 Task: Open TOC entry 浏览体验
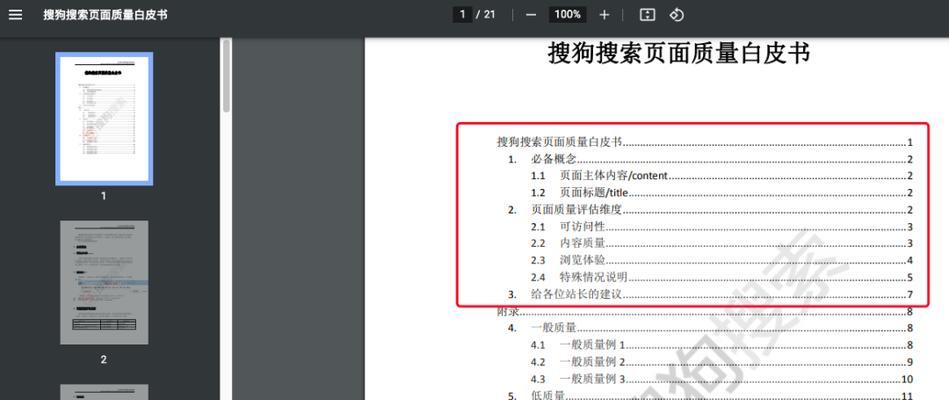coord(721,261)
